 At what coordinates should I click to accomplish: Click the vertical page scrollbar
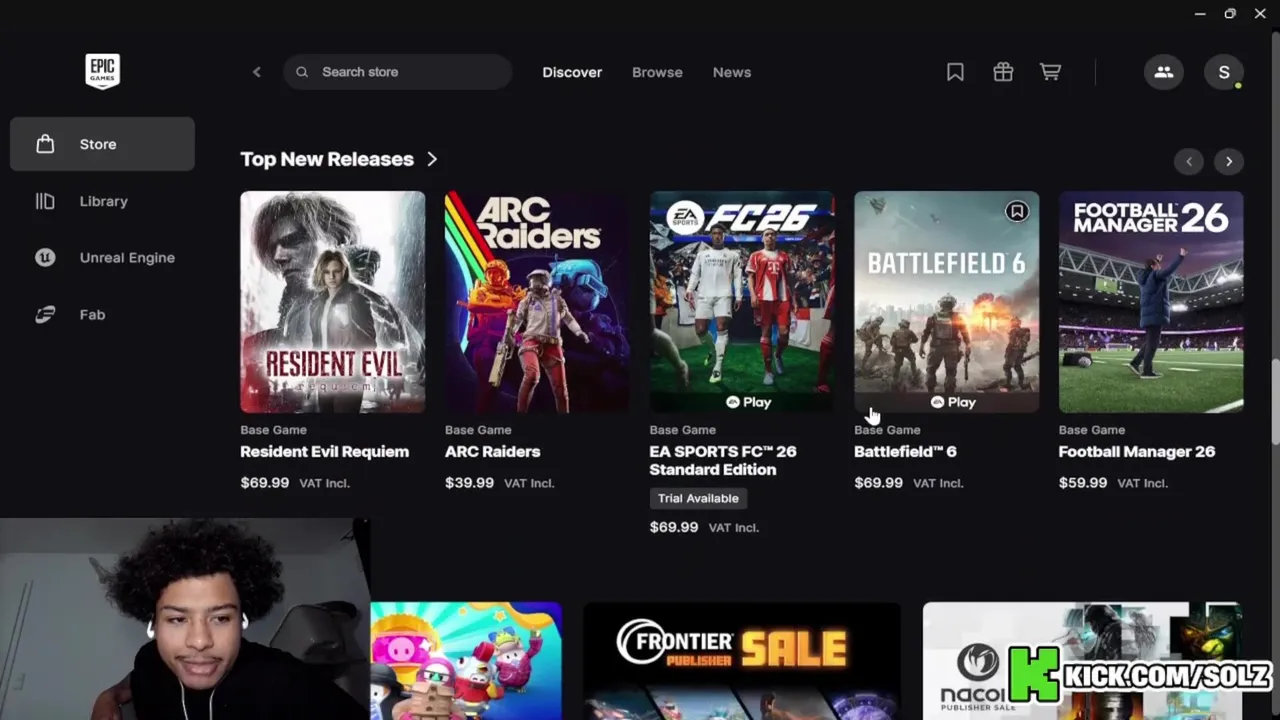(1275, 400)
